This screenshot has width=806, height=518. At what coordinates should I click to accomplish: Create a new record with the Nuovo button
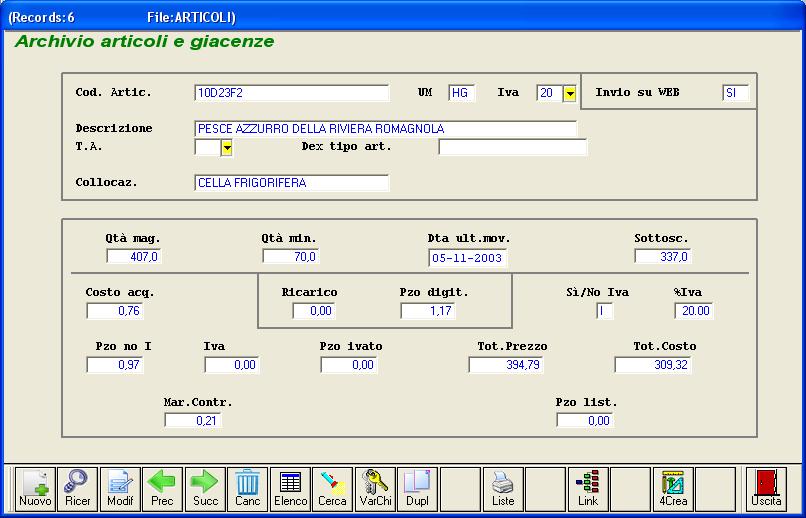(x=35, y=489)
